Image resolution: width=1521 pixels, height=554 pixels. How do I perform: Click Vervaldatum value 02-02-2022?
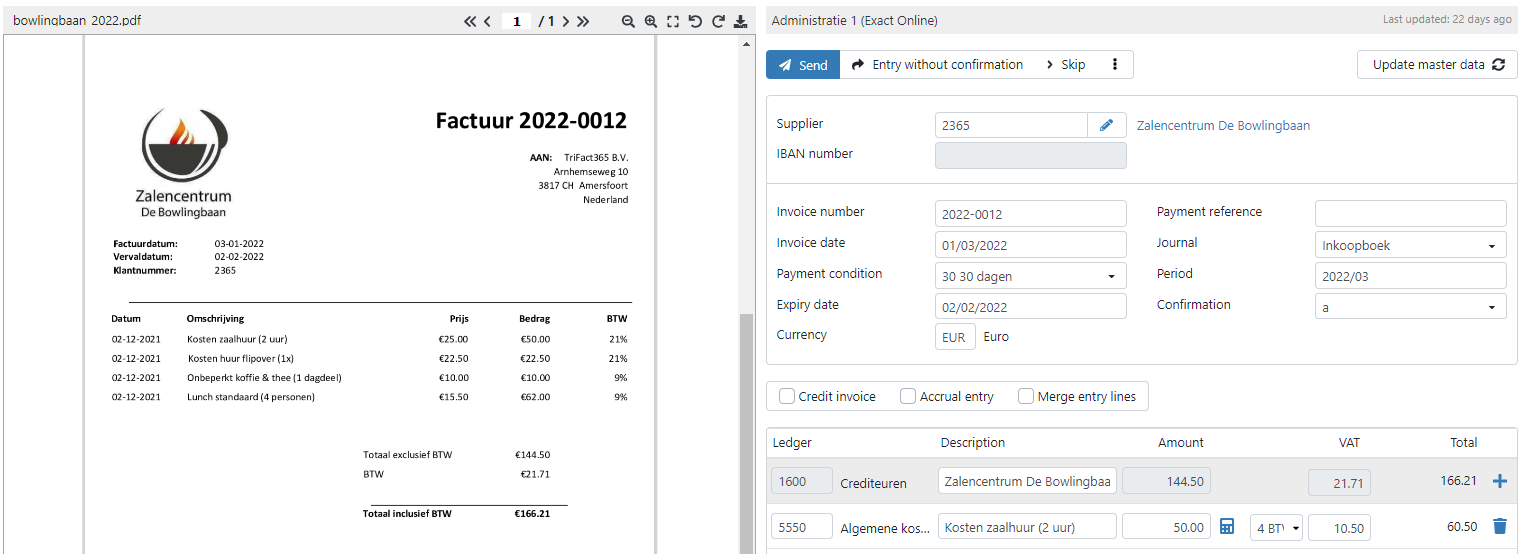click(x=239, y=257)
